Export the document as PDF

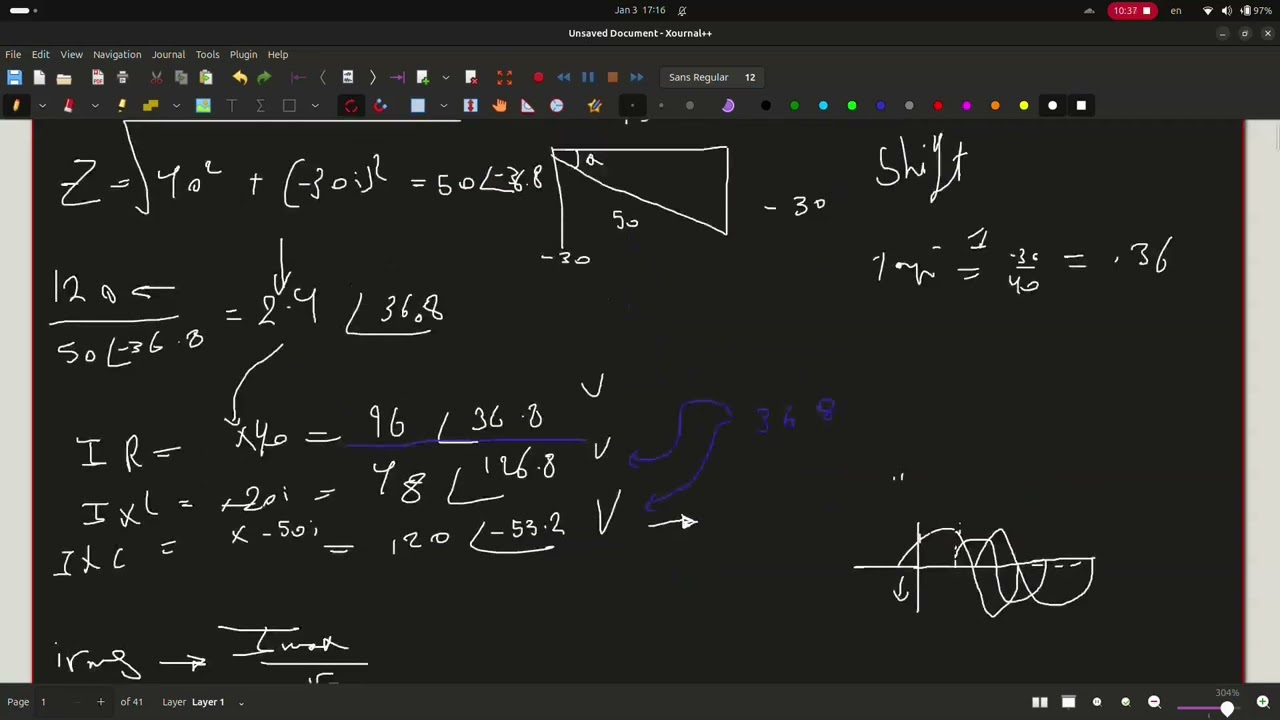[x=98, y=77]
